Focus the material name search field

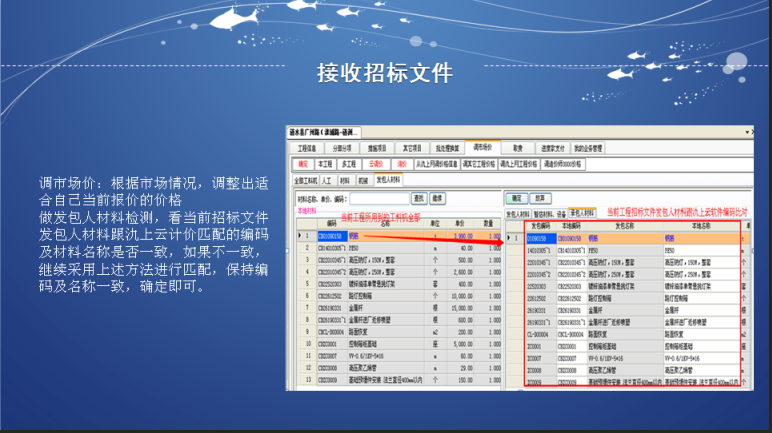point(380,199)
